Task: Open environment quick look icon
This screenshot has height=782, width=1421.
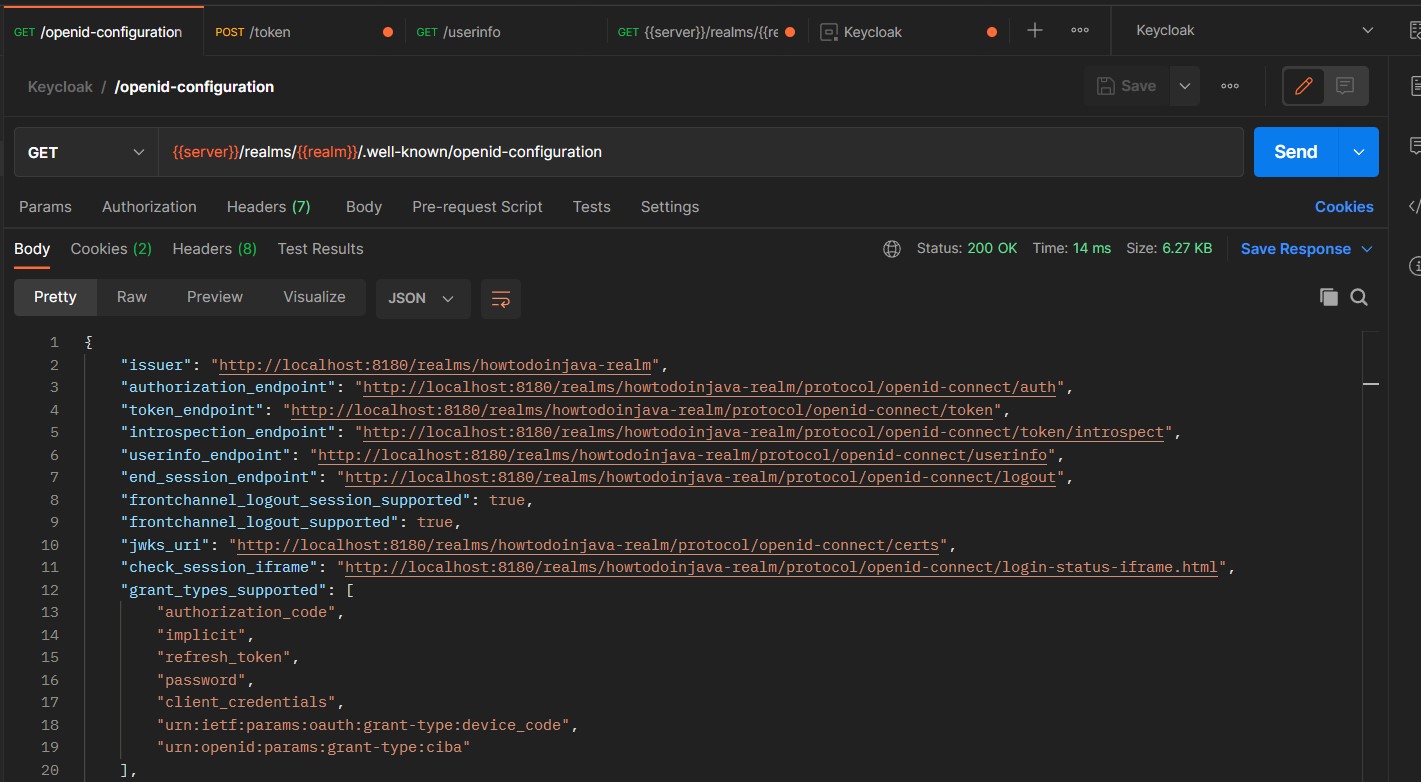Action: (1413, 31)
